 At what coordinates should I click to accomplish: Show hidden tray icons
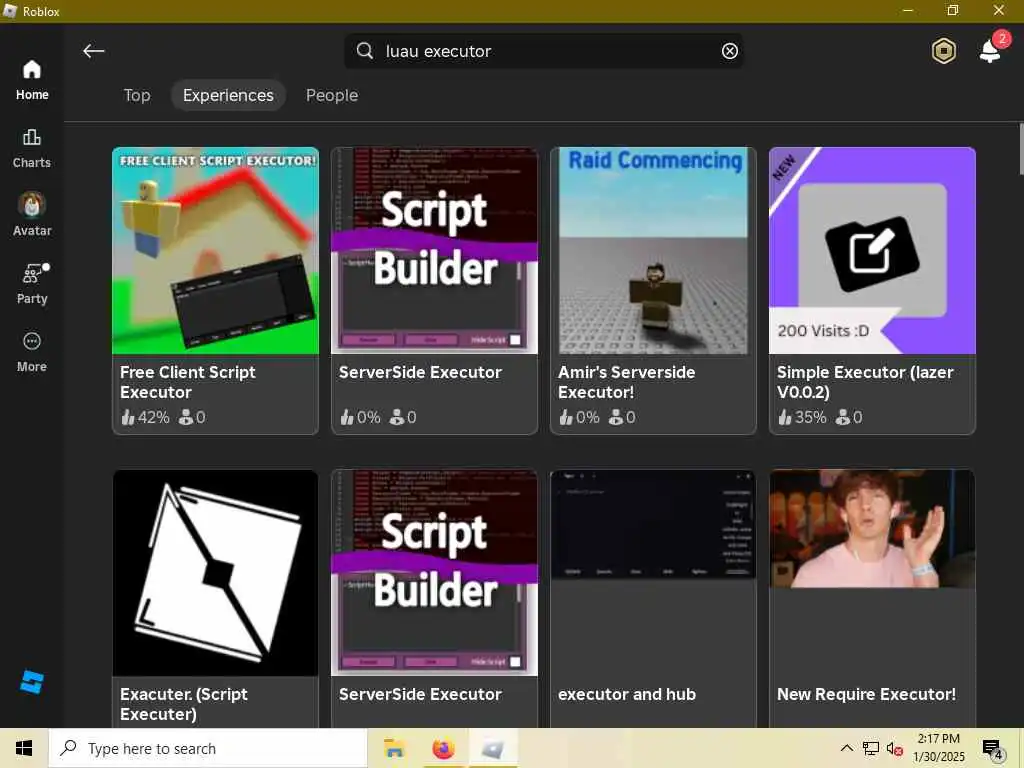(x=846, y=748)
